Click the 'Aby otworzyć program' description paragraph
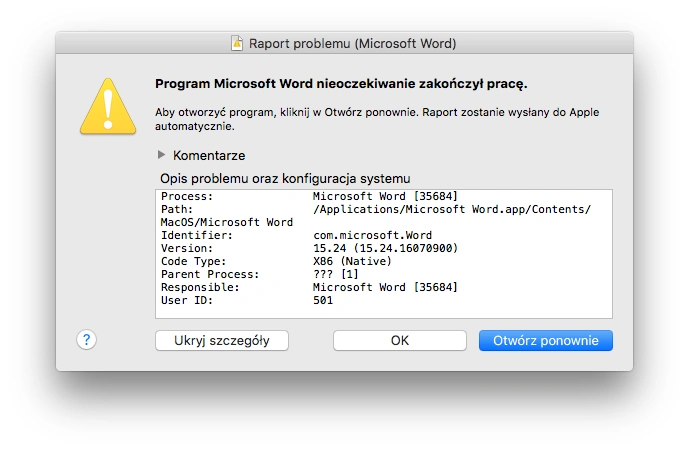Viewport: 689px width, 451px height. click(x=377, y=119)
